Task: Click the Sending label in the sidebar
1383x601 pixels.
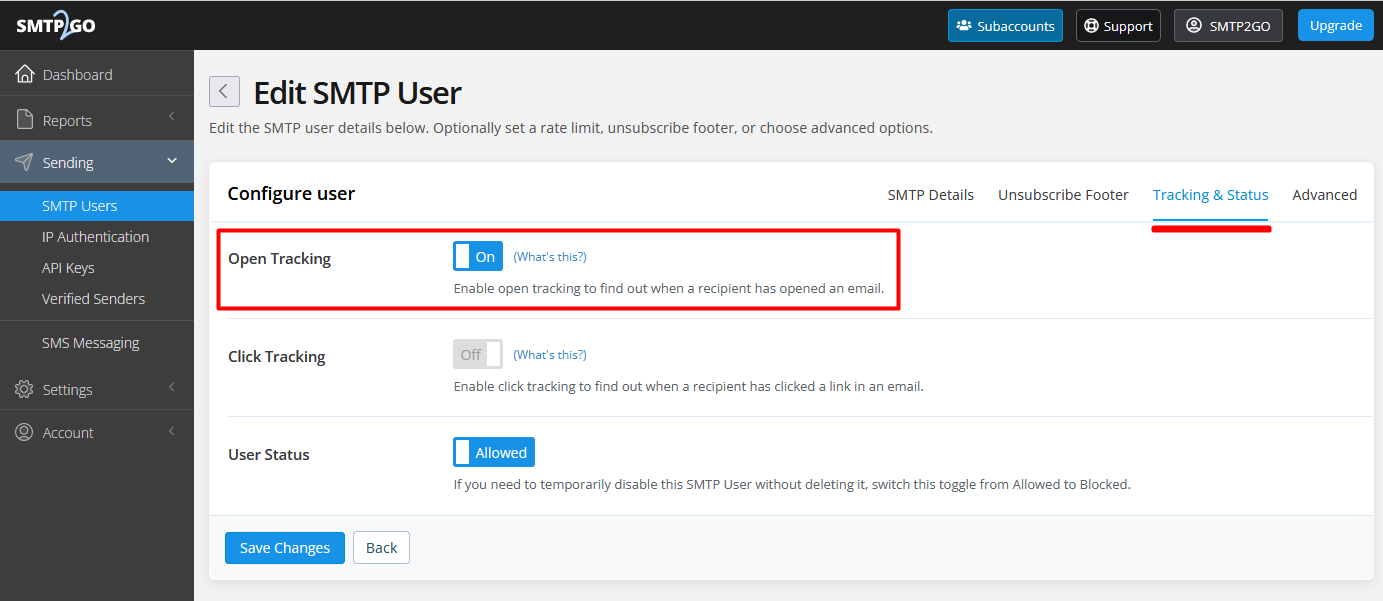Action: click(x=68, y=162)
